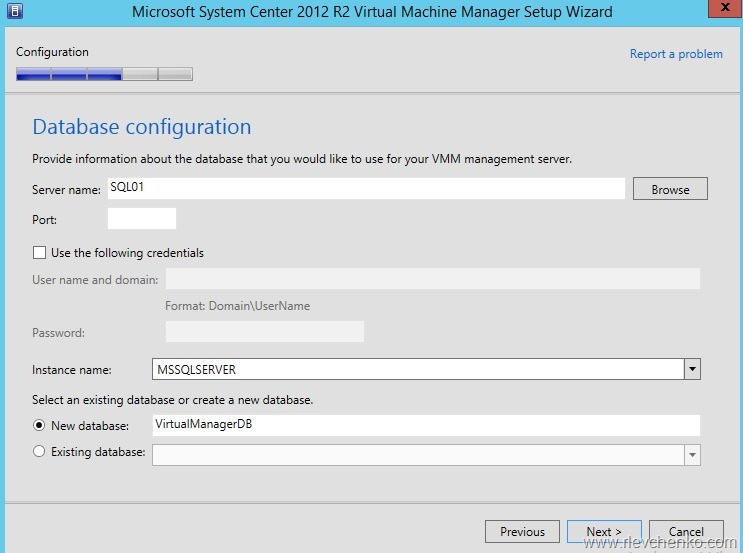Click the Server name field containing SQL01
Image resolution: width=743 pixels, height=553 pixels.
(365, 188)
